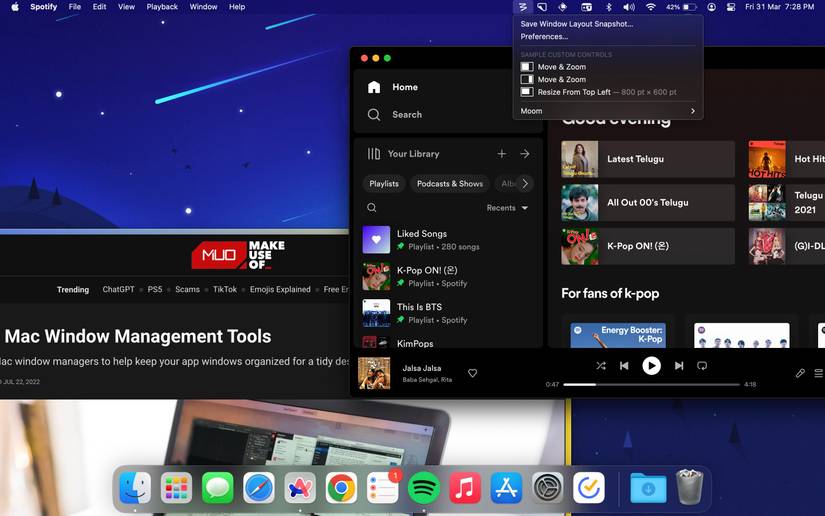The image size is (825, 516).
Task: Create playlist with plus icon
Action: coord(502,154)
